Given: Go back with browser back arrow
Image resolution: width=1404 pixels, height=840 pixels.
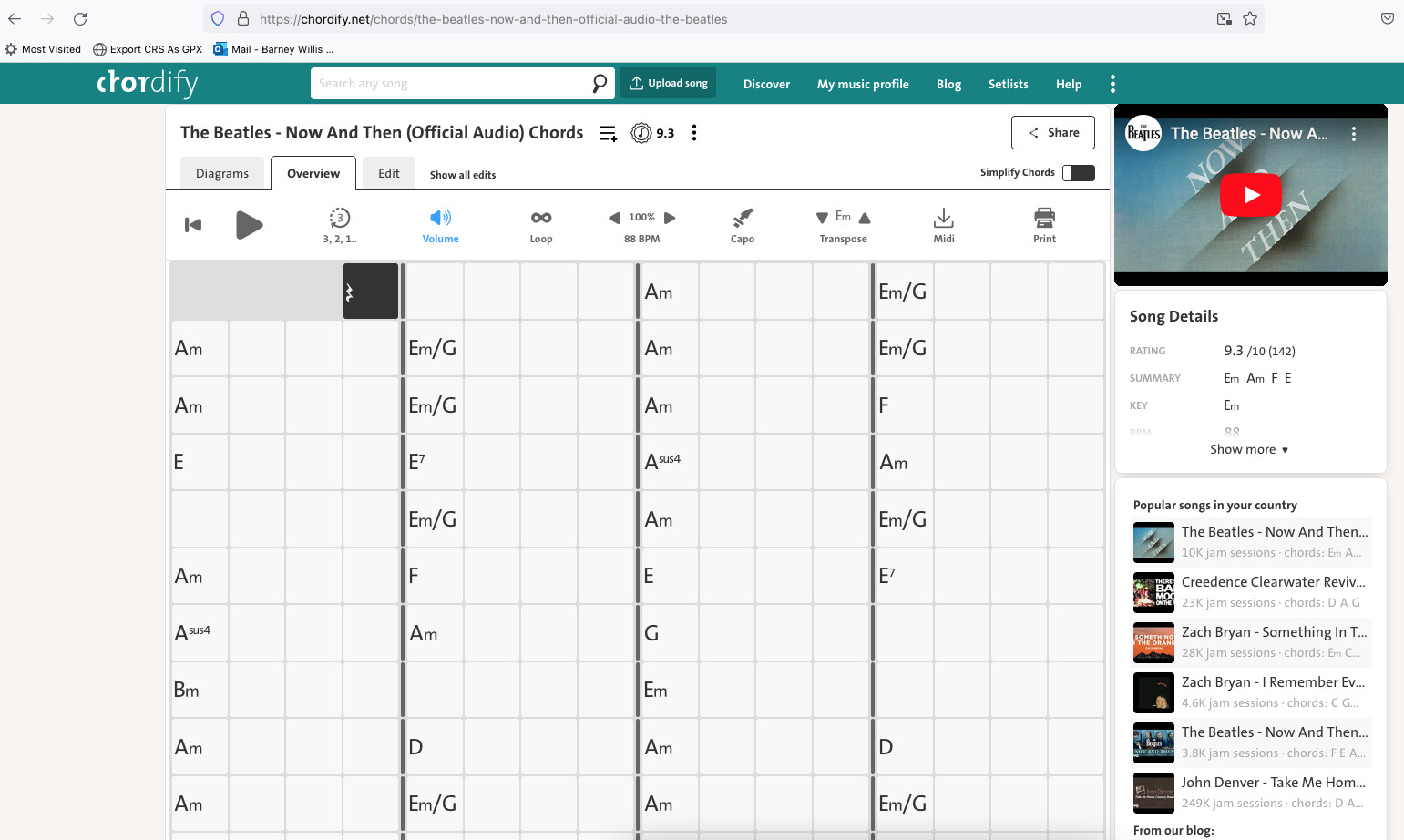Looking at the screenshot, I should (x=15, y=18).
